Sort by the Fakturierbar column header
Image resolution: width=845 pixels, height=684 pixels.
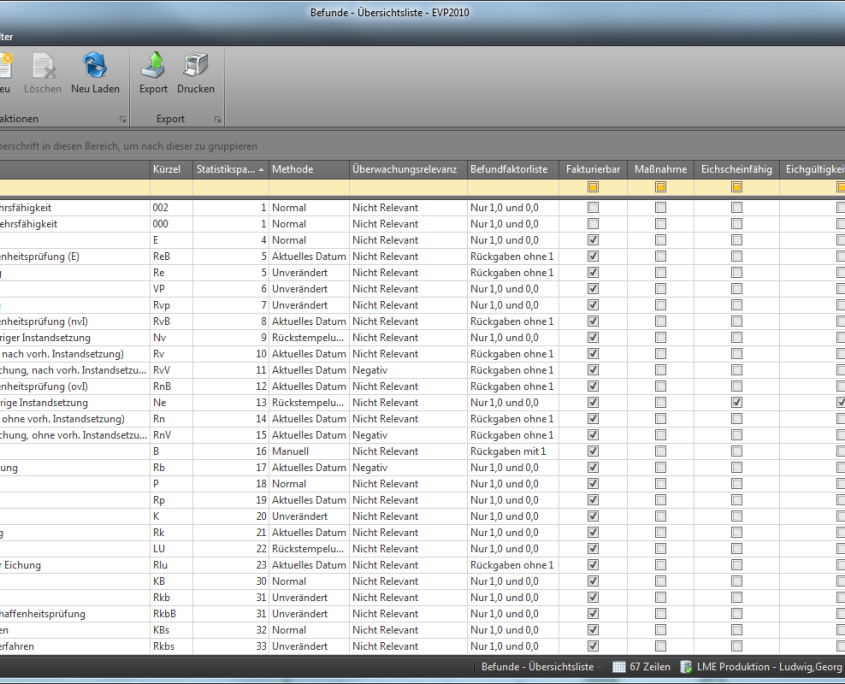pyautogui.click(x=593, y=169)
